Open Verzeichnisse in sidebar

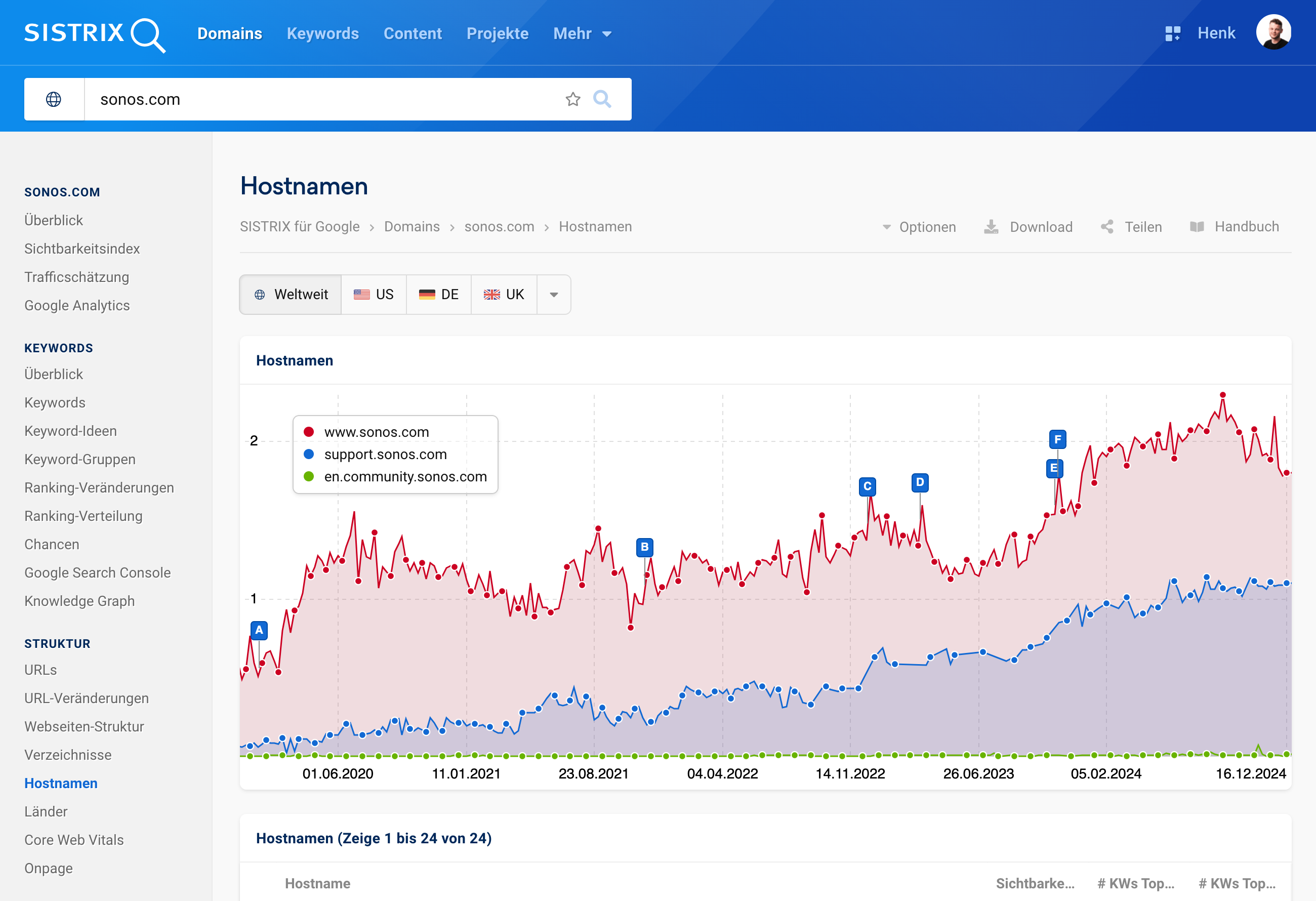tap(68, 755)
